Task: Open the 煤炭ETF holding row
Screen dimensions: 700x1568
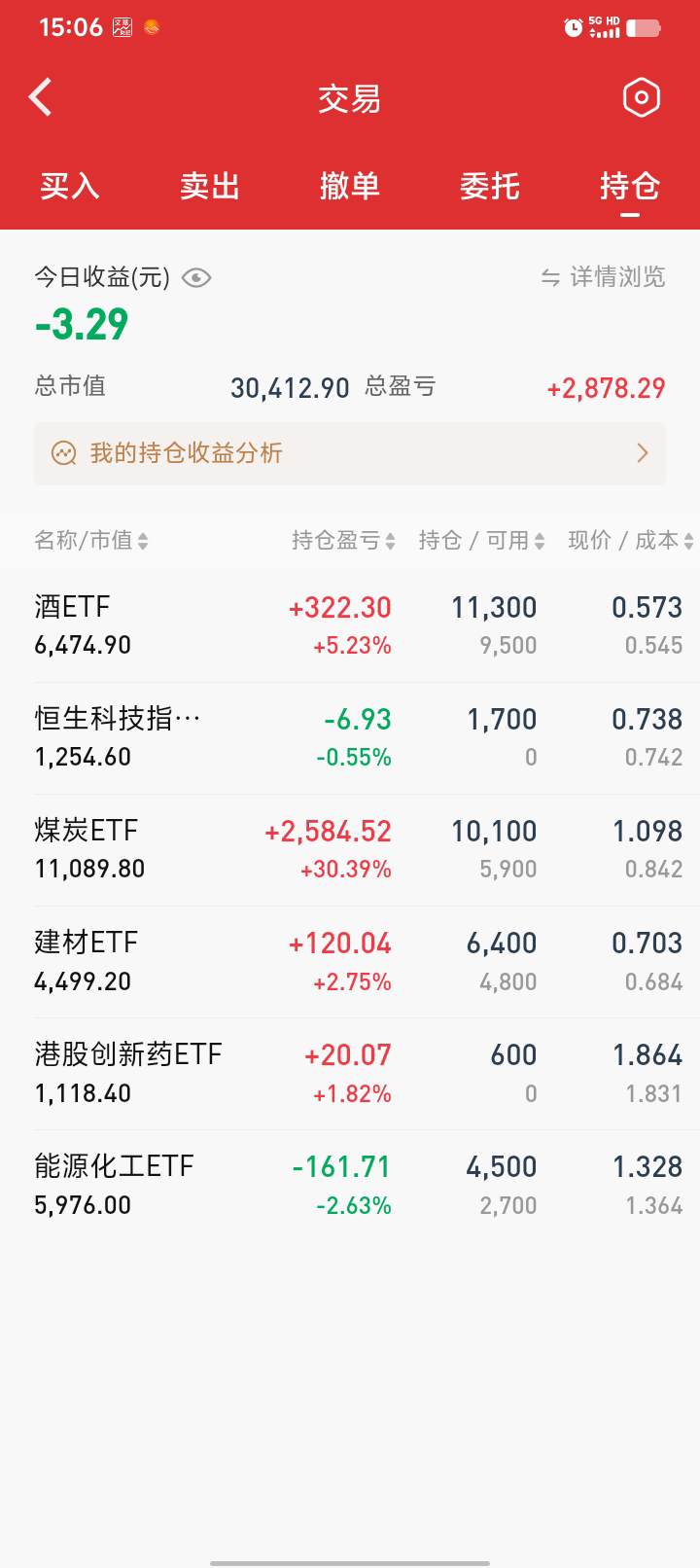Action: 350,849
